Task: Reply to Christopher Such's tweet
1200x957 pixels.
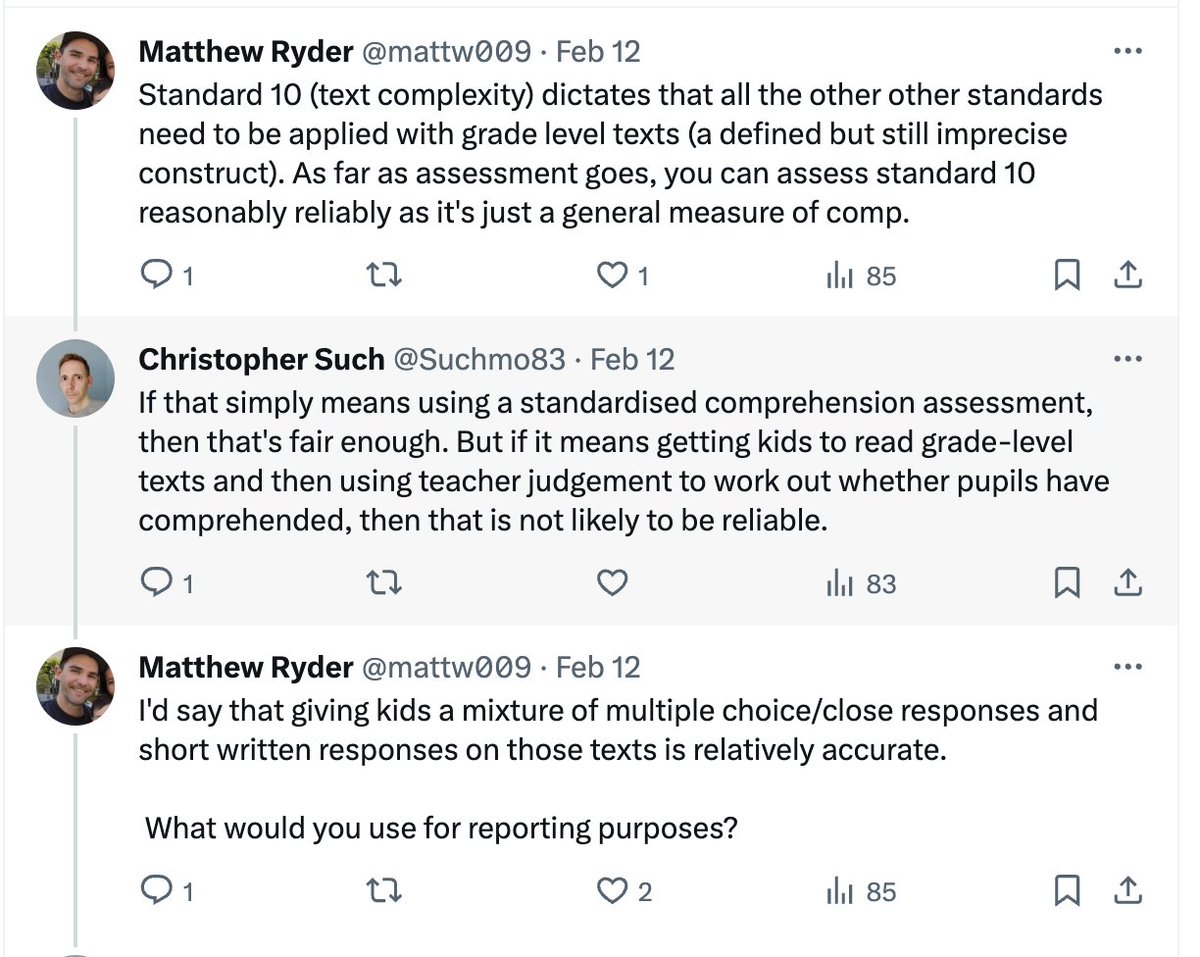Action: pyautogui.click(x=166, y=583)
